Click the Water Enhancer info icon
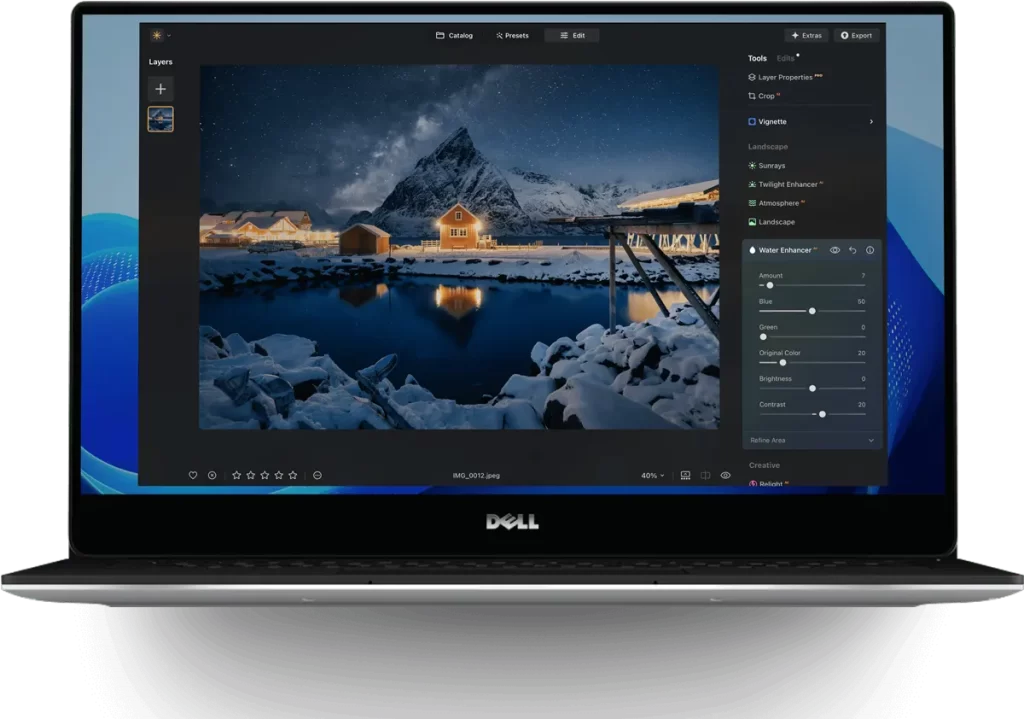The width and height of the screenshot is (1024, 719). pyautogui.click(x=870, y=250)
